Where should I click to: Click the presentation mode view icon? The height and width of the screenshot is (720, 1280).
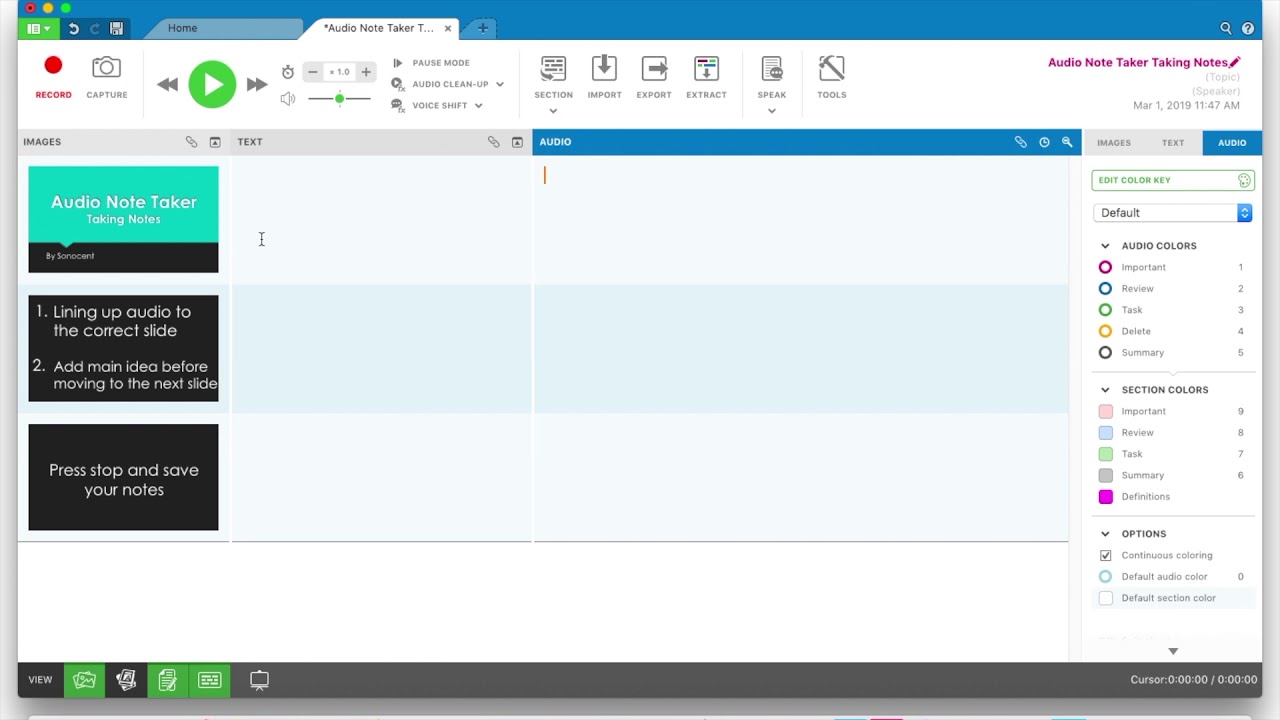pos(259,680)
